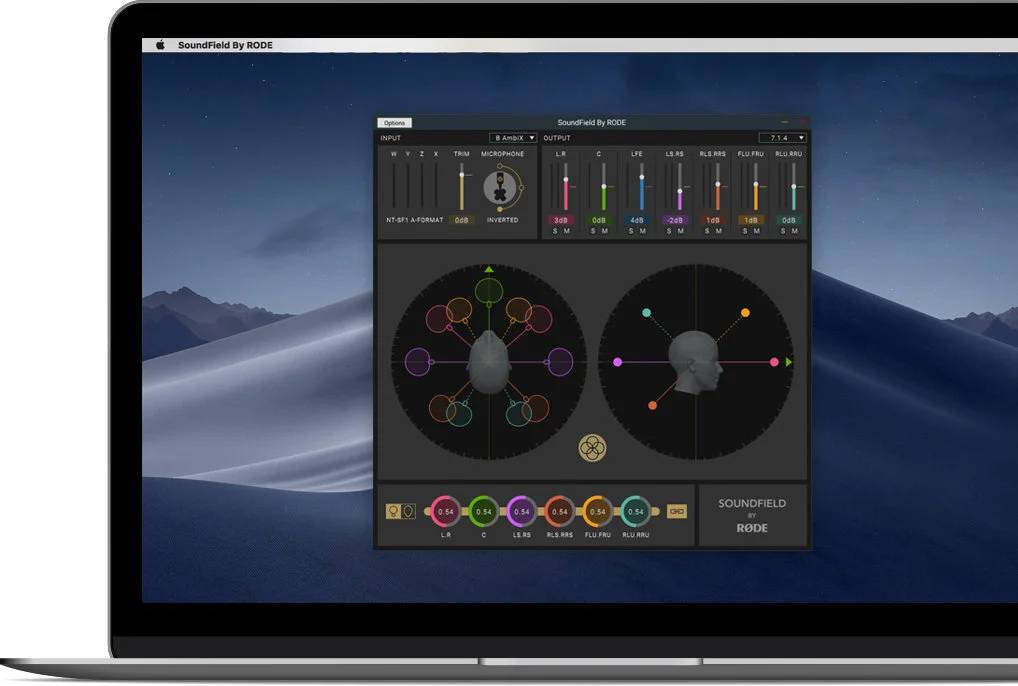Screen dimensions: 1018x686
Task: Click the purple LS.RS output fader handle
Action: coord(680,191)
